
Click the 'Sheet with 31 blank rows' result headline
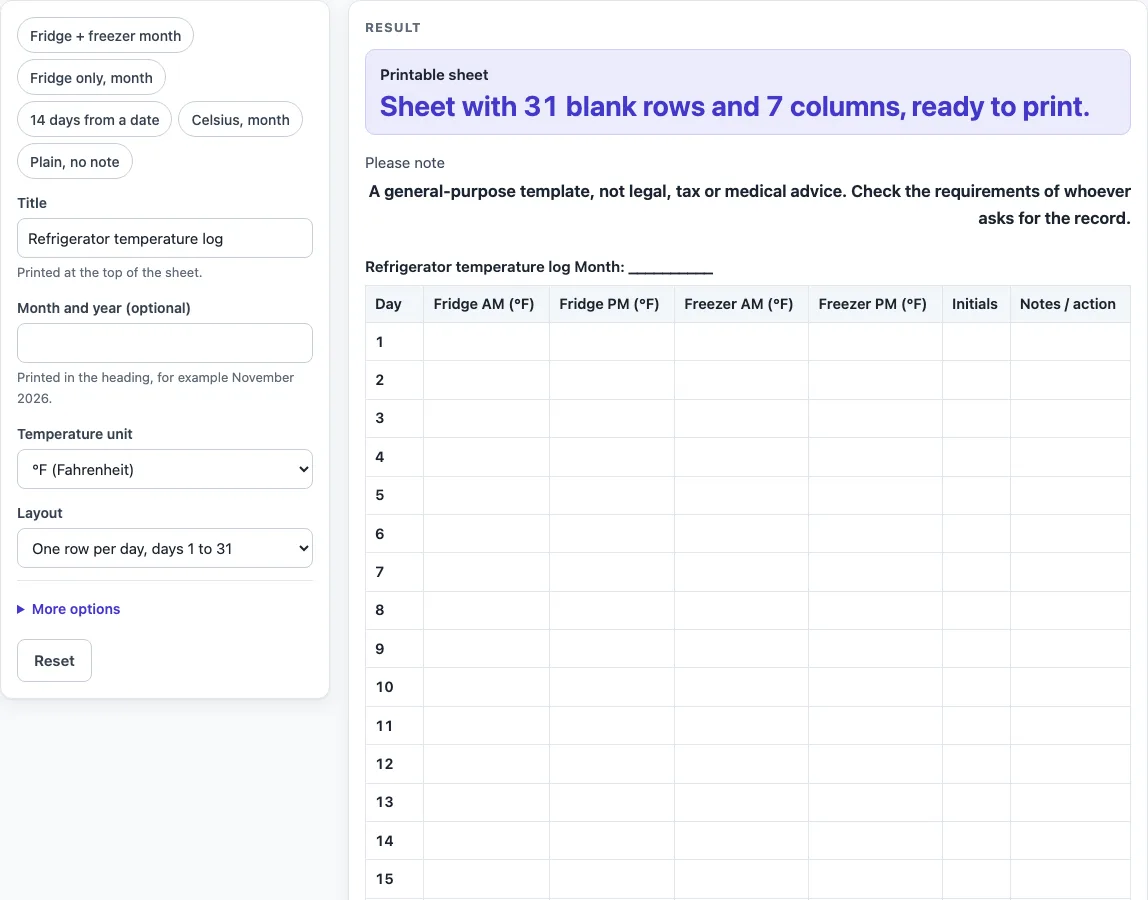tap(734, 107)
